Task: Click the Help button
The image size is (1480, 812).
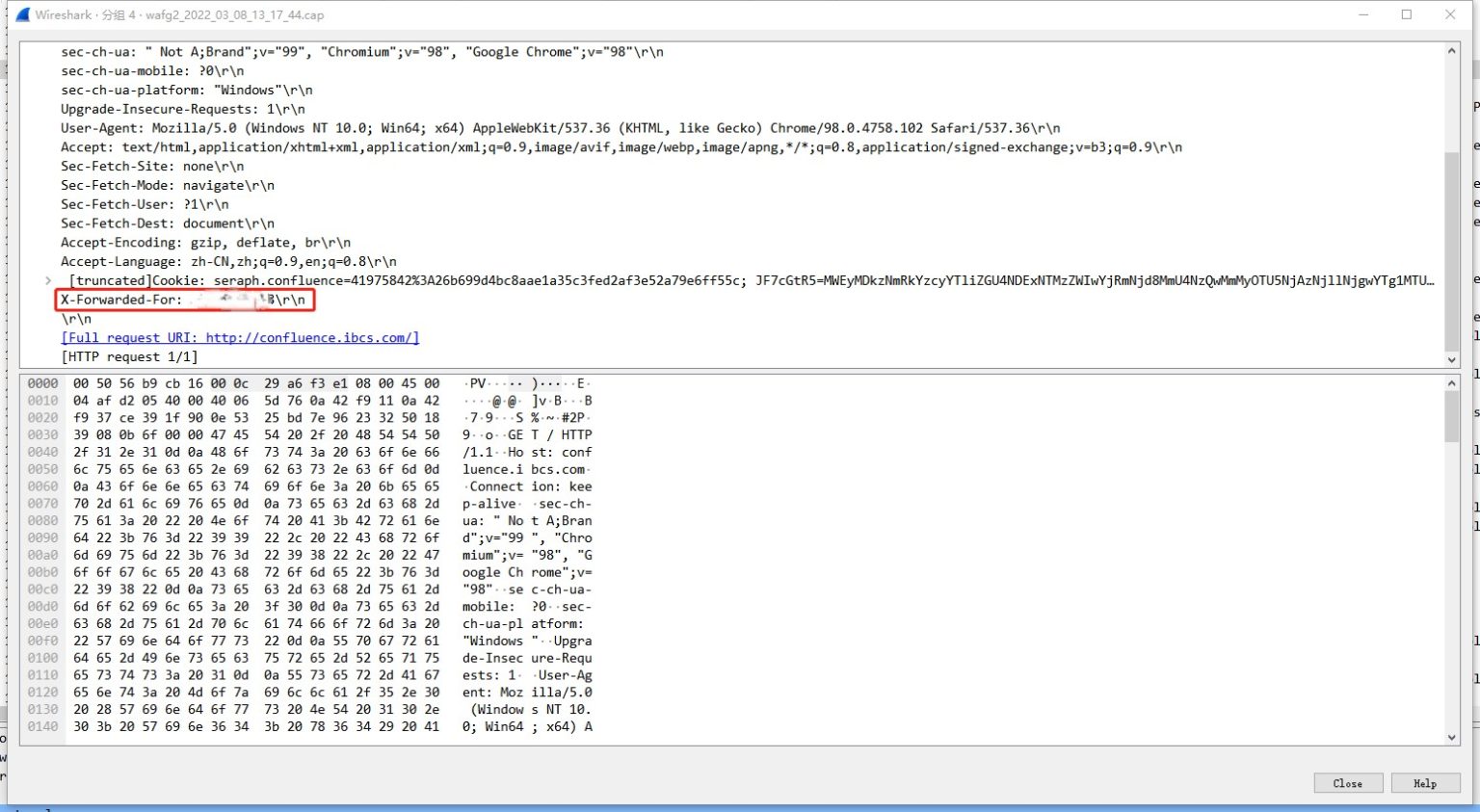Action: pos(1425,783)
